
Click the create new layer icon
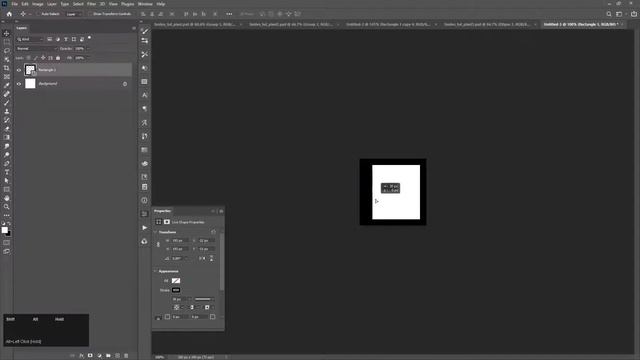[x=117, y=356]
